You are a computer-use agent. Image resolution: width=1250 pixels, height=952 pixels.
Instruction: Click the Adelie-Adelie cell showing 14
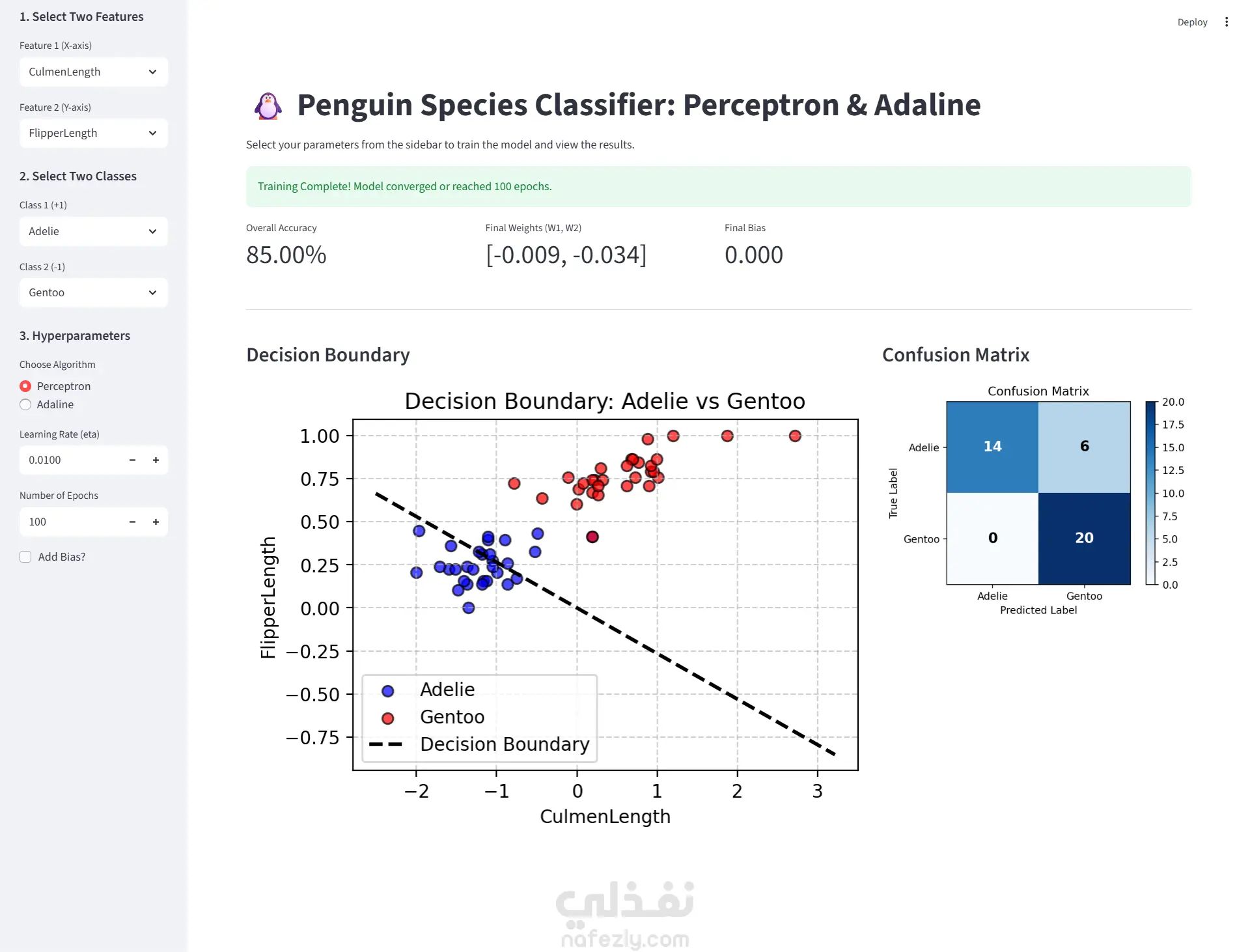point(992,447)
